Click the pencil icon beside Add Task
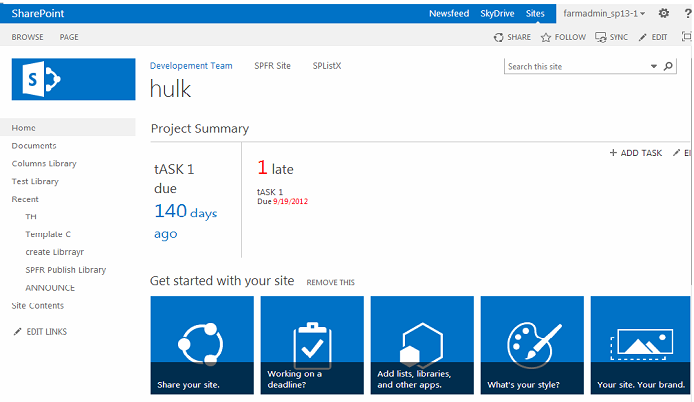The width and height of the screenshot is (694, 402). click(x=676, y=153)
